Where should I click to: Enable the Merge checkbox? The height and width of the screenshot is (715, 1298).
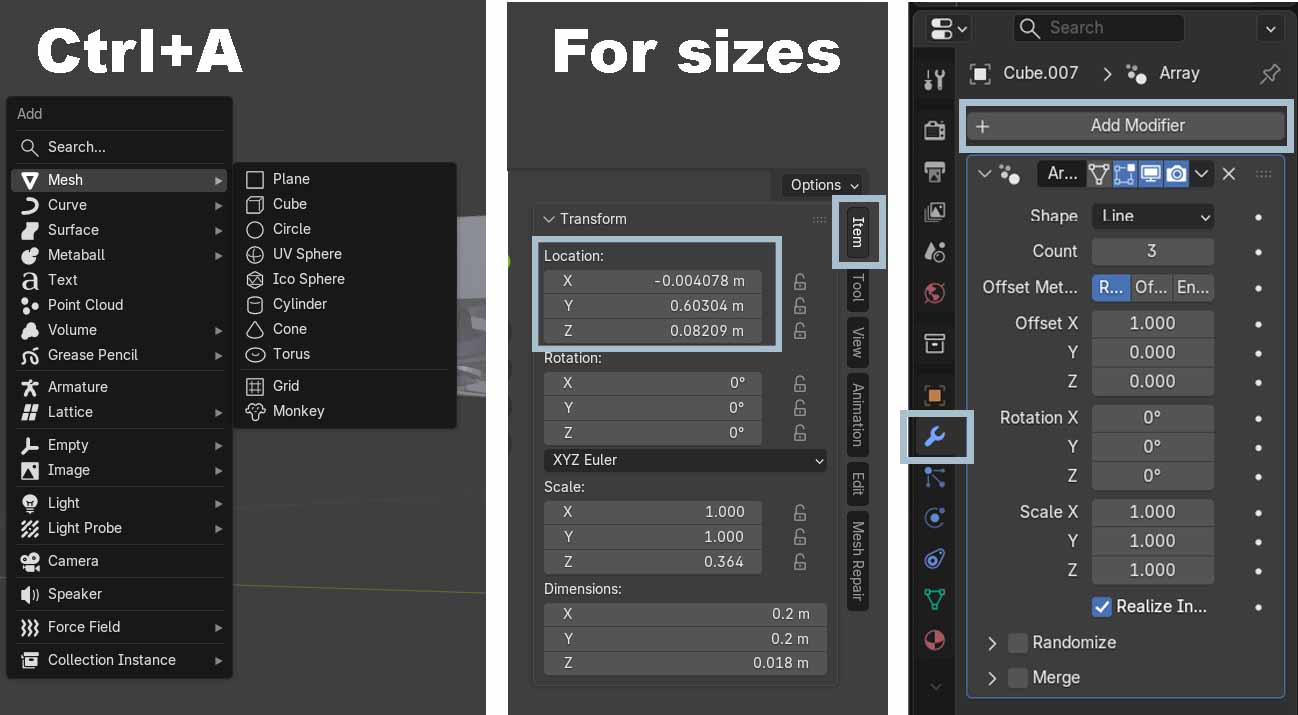(1018, 677)
